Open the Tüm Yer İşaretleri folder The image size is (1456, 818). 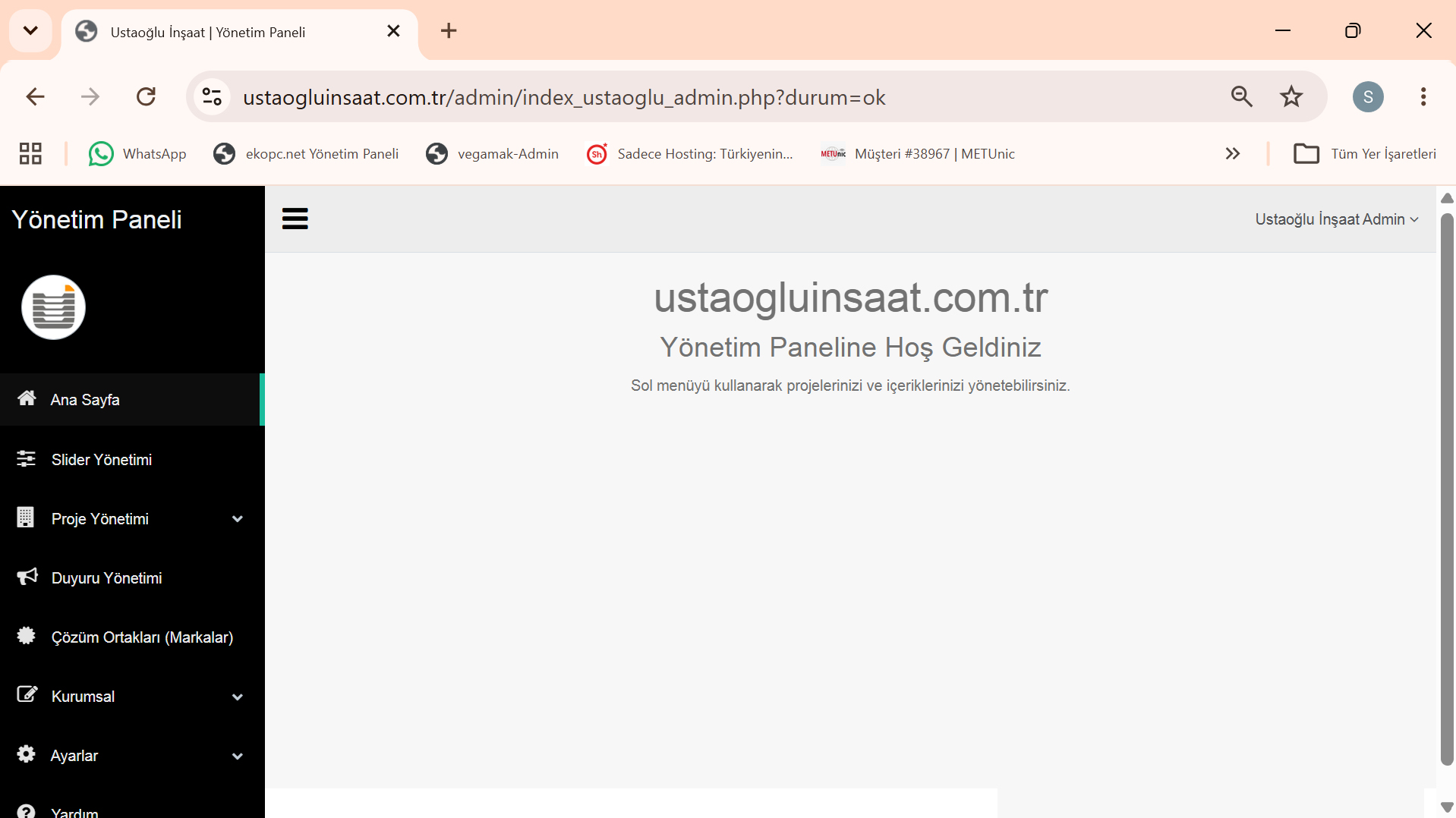pos(1365,154)
